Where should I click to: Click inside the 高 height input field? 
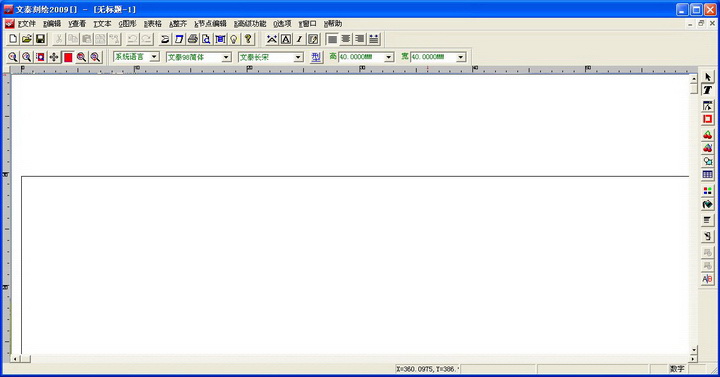pos(361,57)
